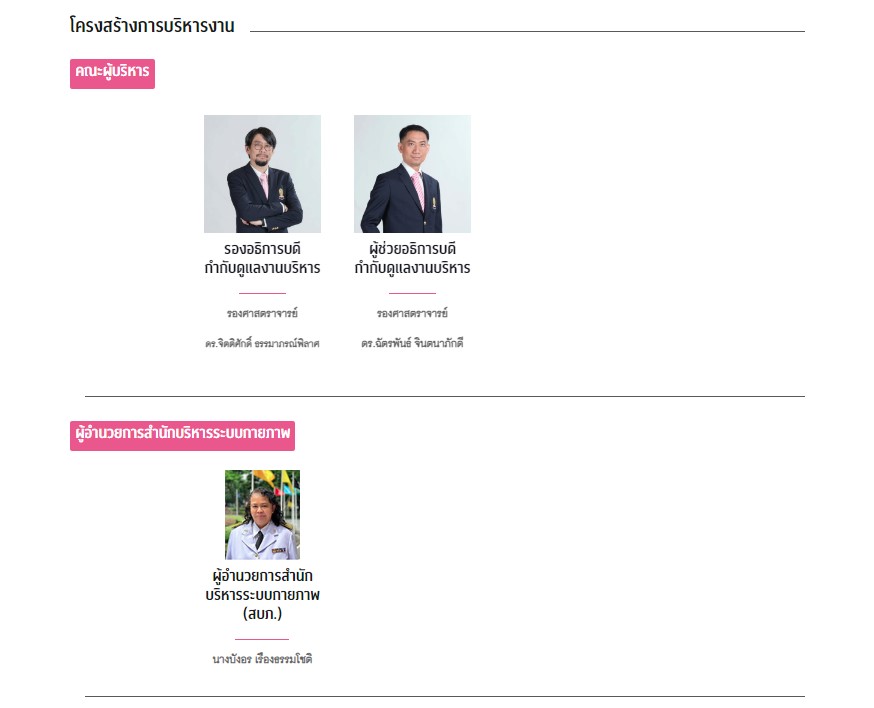Open the ผู้อำนวยการสำนัก (สบภ.) portrait photo
Screen dimensions: 874x708
tap(262, 514)
